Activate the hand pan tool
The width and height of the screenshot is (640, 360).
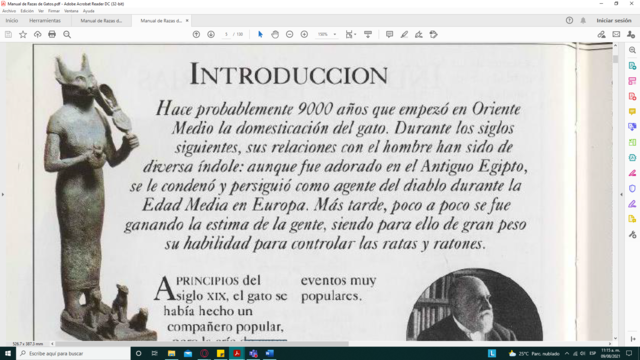275,35
